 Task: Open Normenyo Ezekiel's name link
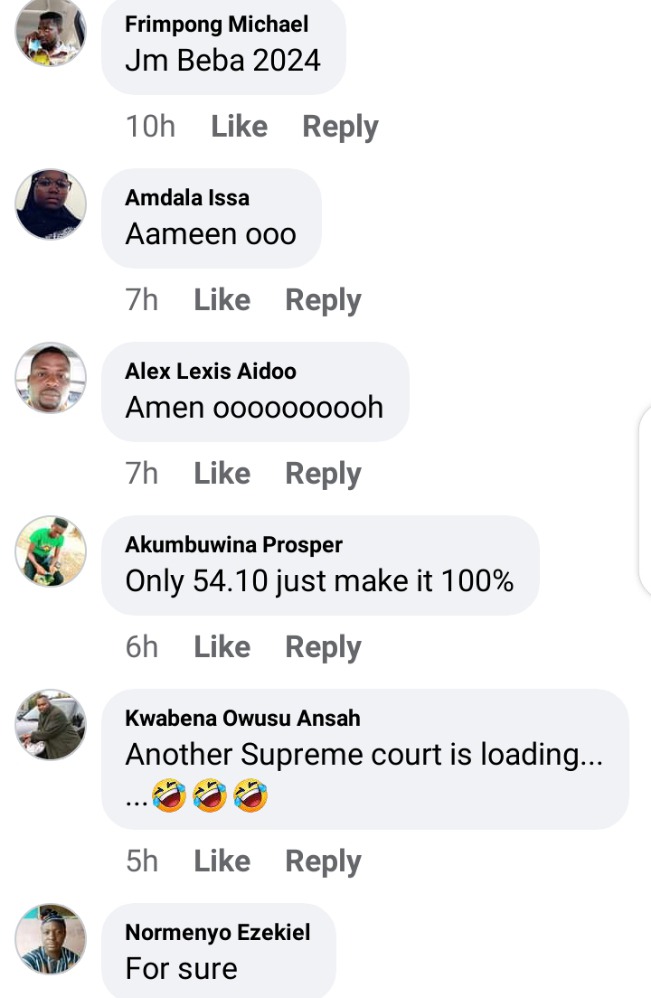point(218,932)
